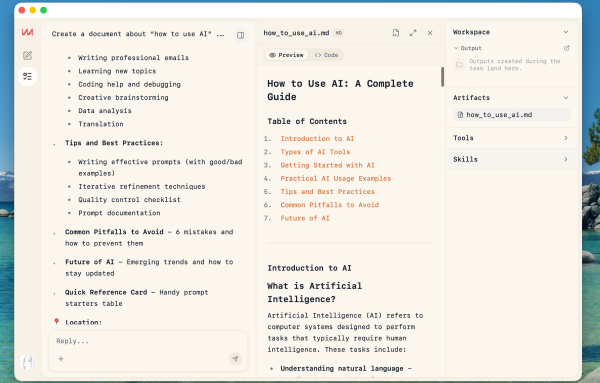This screenshot has height=383, width=600.
Task: Click the Output folder placeholder icon
Action: coord(460,64)
